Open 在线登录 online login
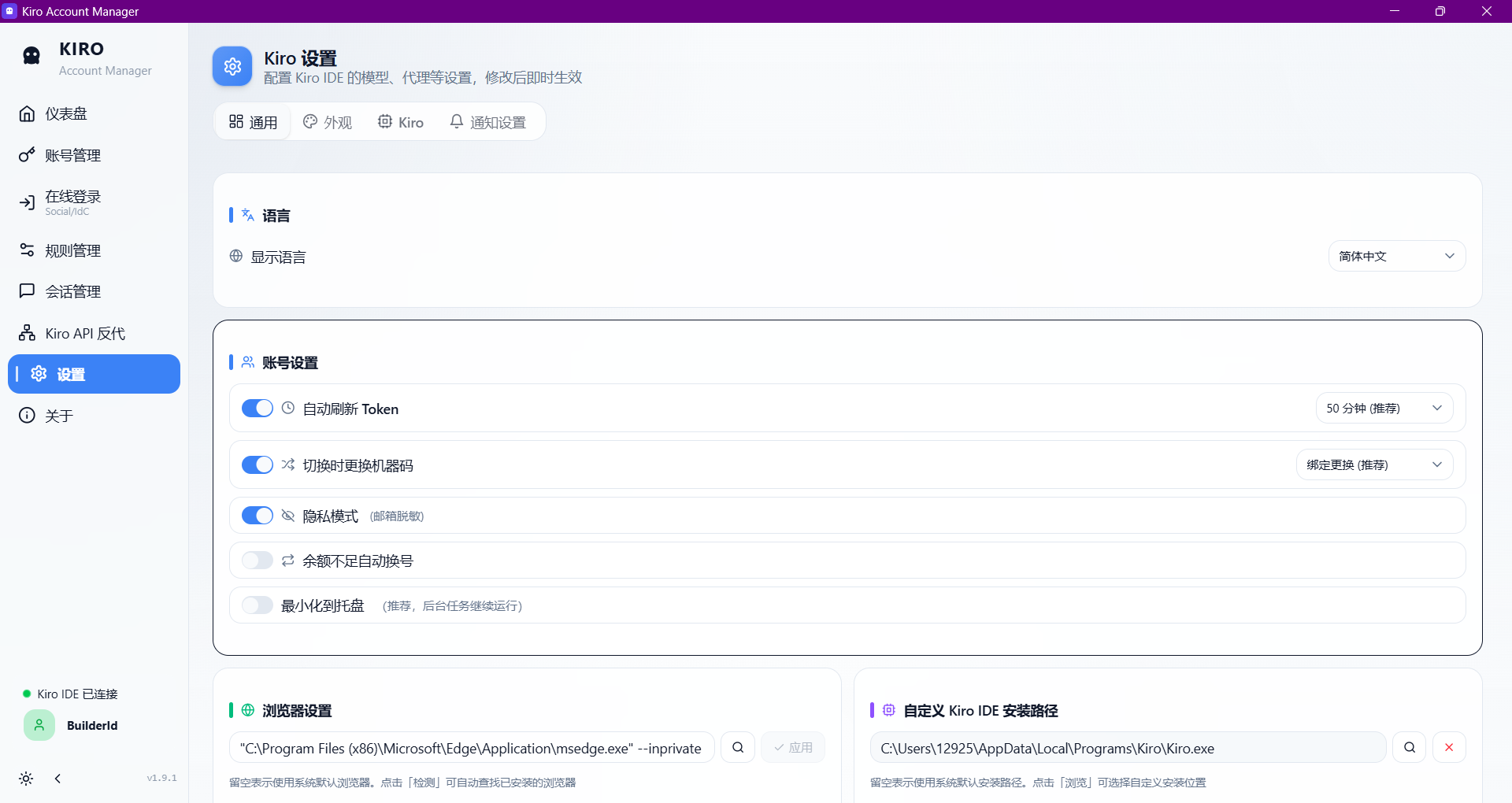1512x803 pixels. click(x=94, y=202)
